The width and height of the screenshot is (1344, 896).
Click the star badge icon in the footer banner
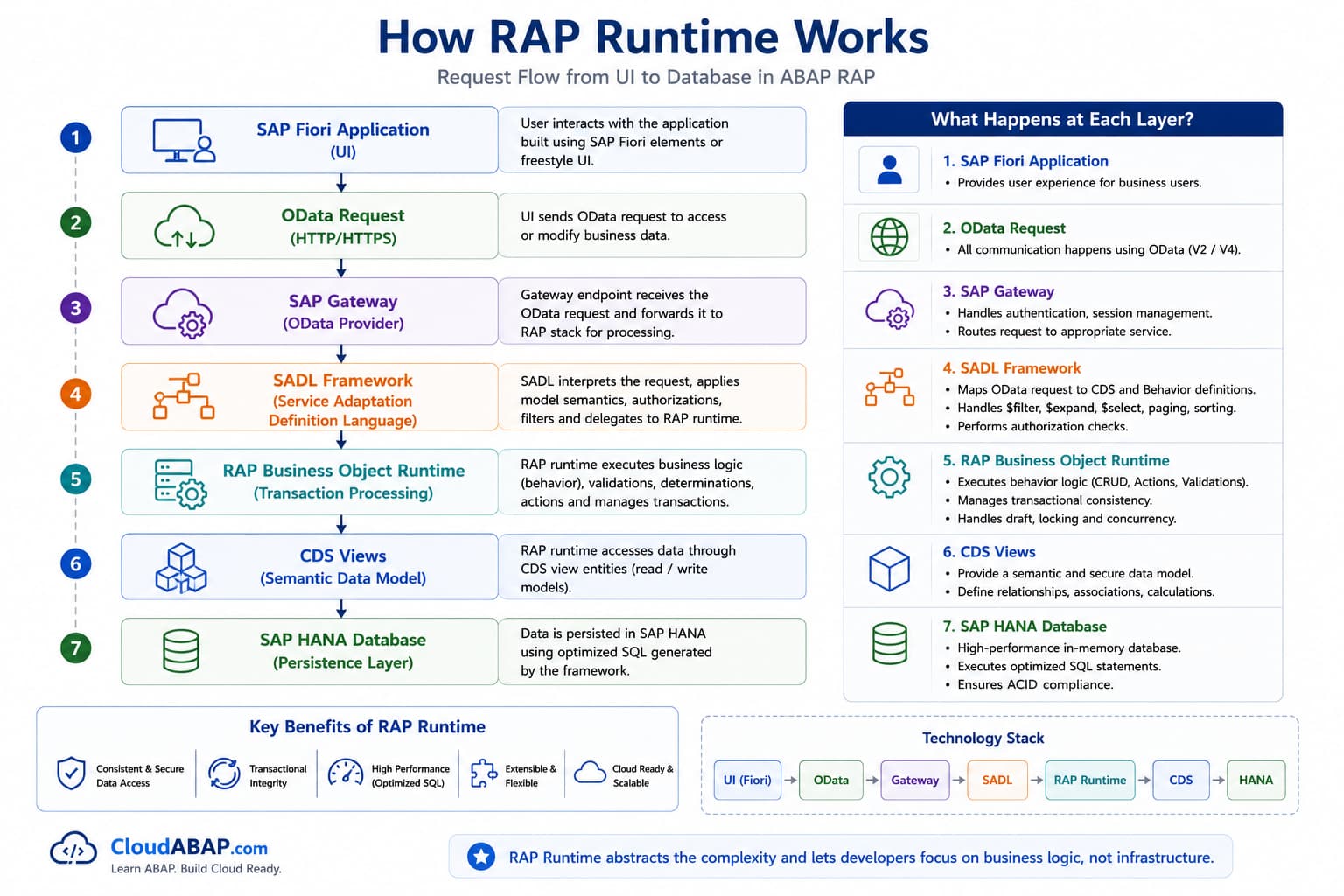click(480, 857)
